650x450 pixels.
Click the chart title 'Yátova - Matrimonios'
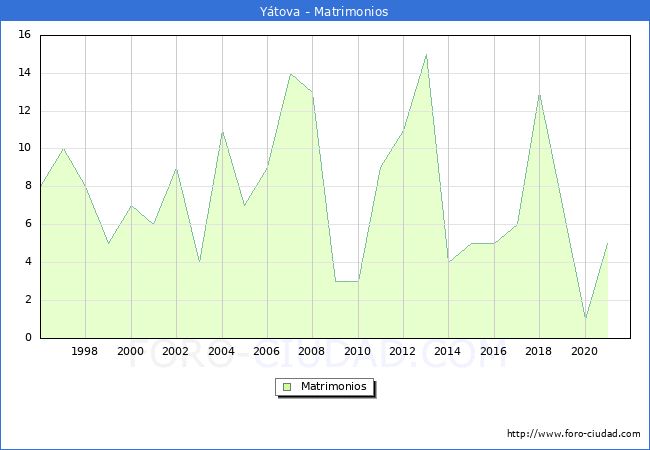tap(324, 11)
